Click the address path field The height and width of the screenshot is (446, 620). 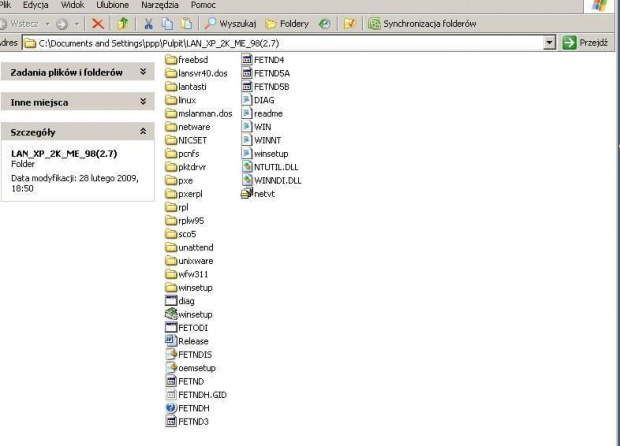283,43
